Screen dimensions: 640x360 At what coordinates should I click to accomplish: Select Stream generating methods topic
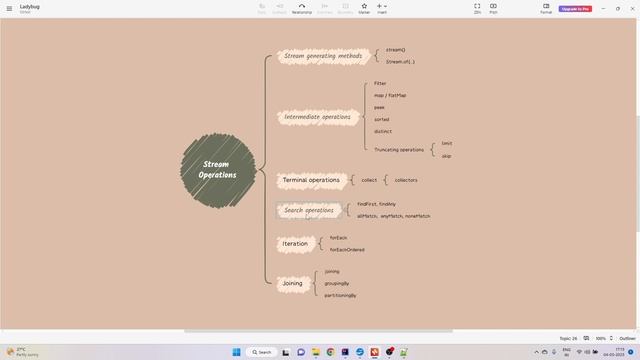tap(323, 56)
